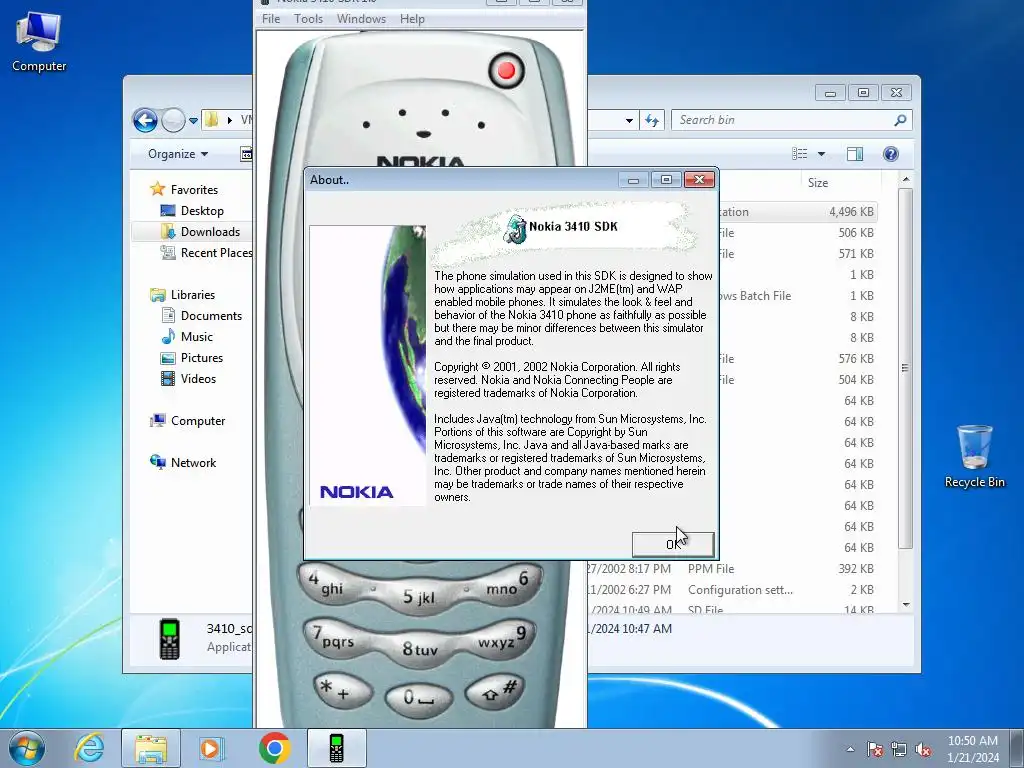Image resolution: width=1024 pixels, height=768 pixels.
Task: Toggle the preview pane in Explorer
Action: pyautogui.click(x=855, y=154)
